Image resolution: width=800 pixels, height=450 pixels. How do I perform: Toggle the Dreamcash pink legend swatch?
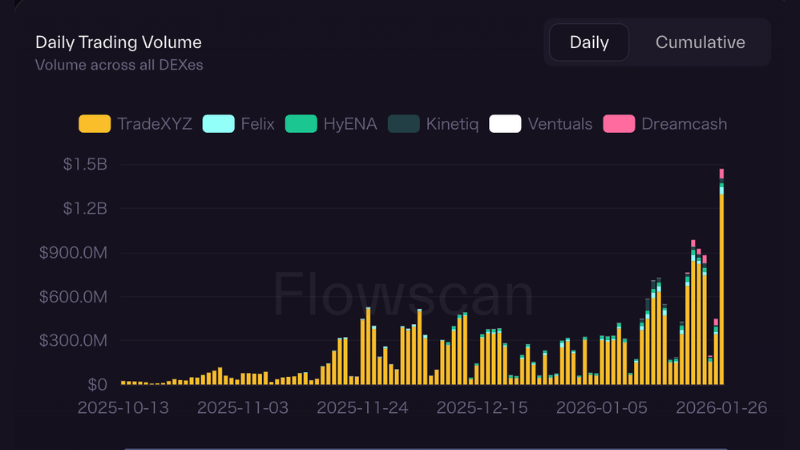pos(619,124)
